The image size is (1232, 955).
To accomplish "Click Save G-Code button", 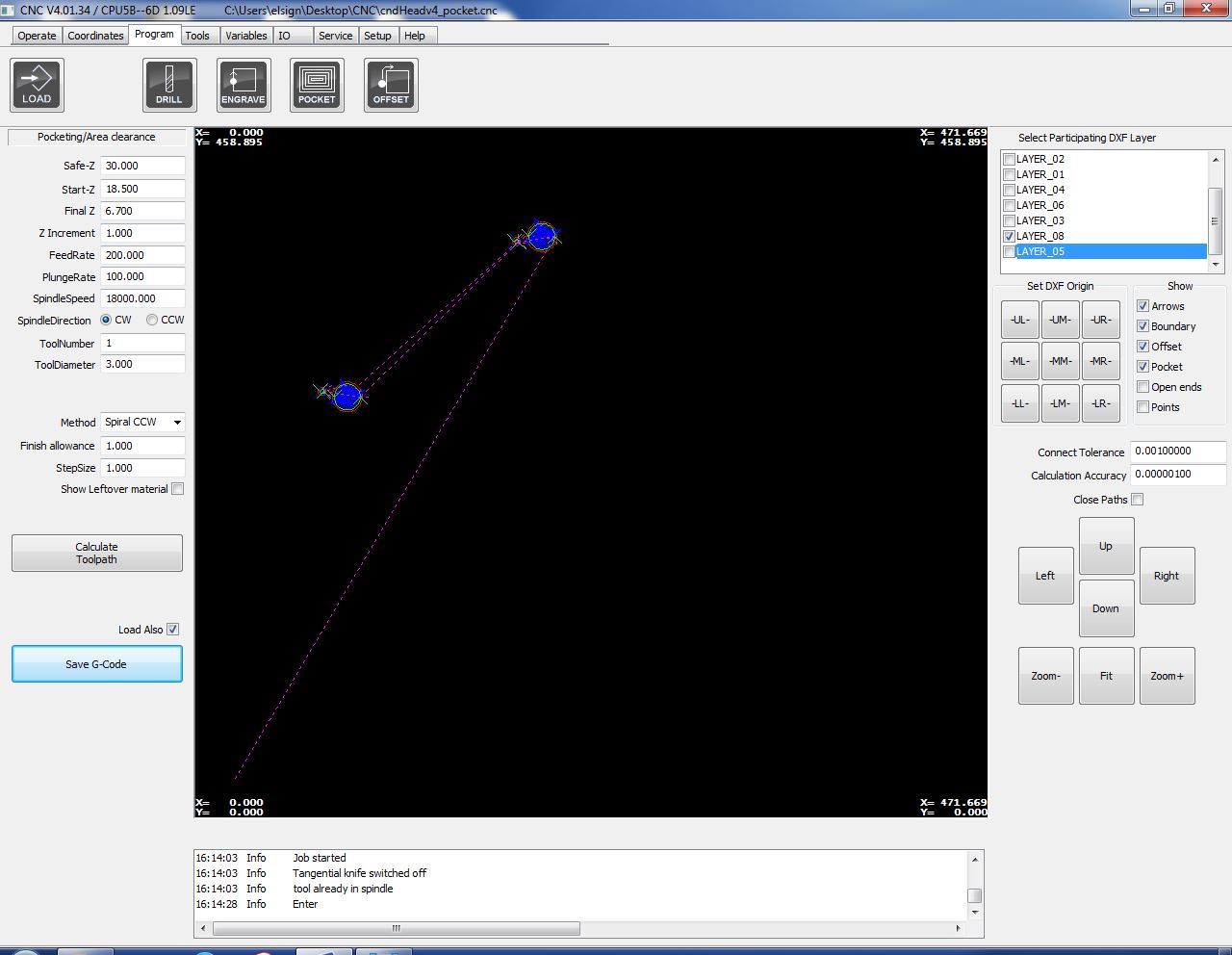I will click(x=97, y=664).
